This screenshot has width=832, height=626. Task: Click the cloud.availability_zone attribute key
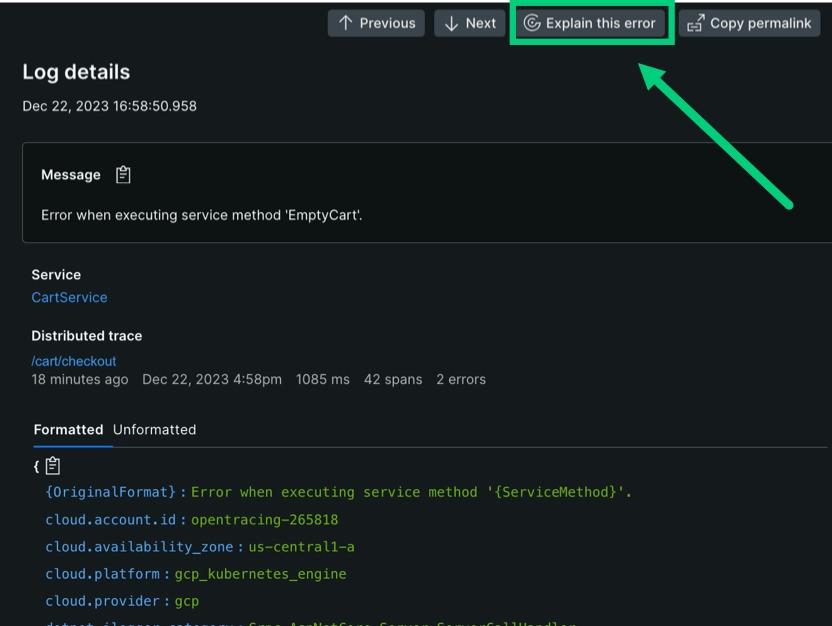(139, 547)
